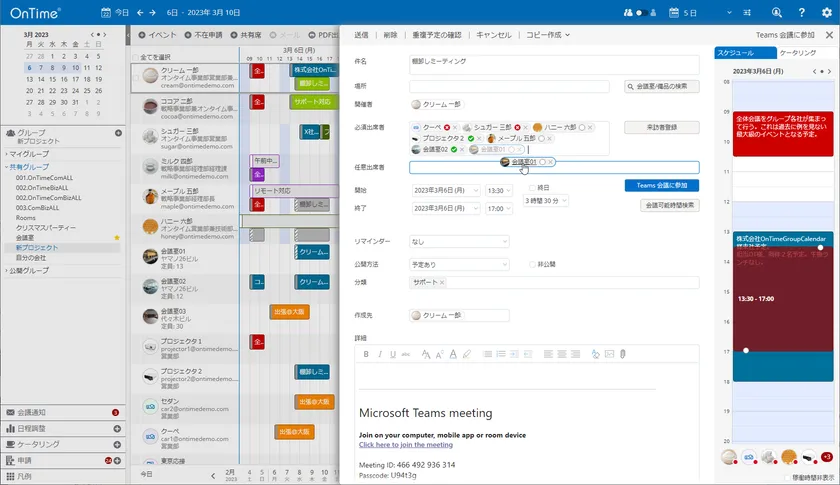840x485 pixels.
Task: Click the underline formatting icon
Action: (392, 354)
